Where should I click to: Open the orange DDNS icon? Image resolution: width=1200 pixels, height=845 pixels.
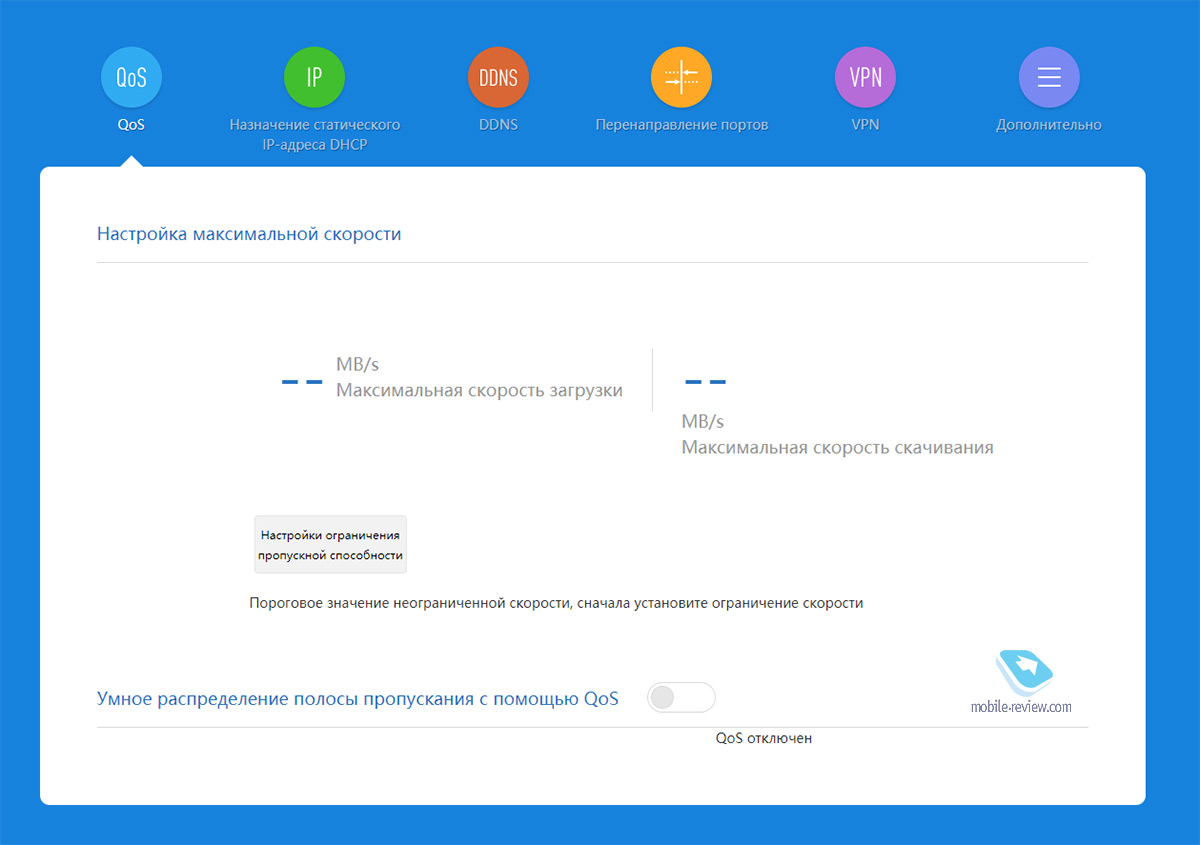498,77
